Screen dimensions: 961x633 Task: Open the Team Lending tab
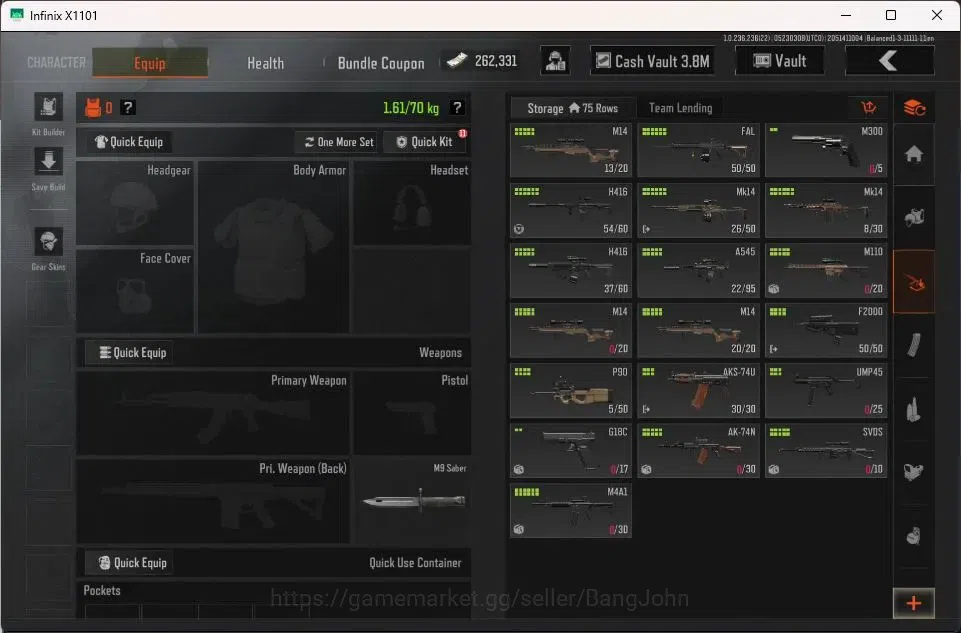[x=680, y=108]
